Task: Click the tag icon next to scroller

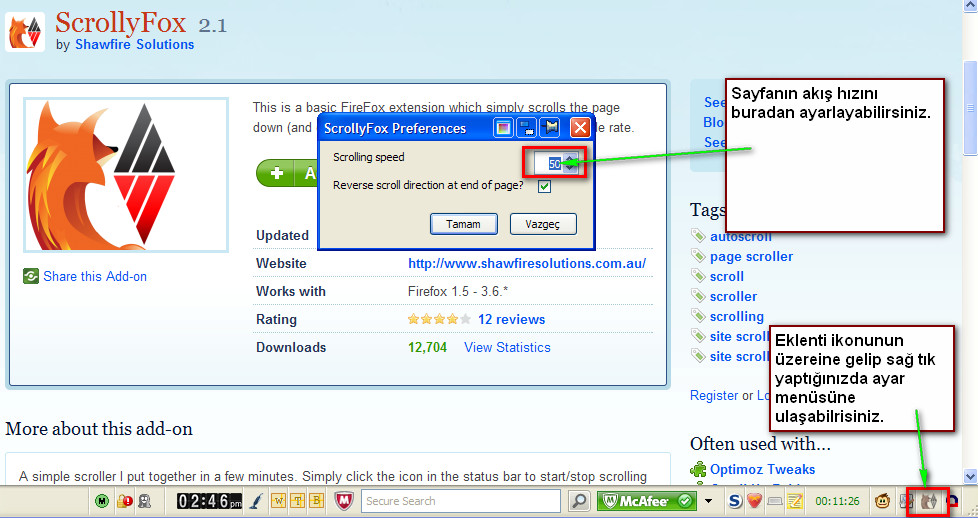Action: [698, 296]
